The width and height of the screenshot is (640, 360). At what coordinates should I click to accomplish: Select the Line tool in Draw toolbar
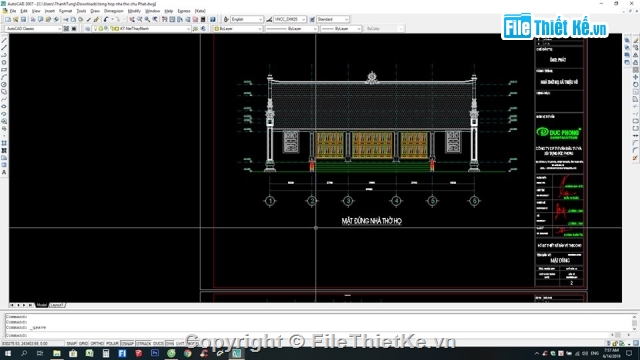(4, 40)
